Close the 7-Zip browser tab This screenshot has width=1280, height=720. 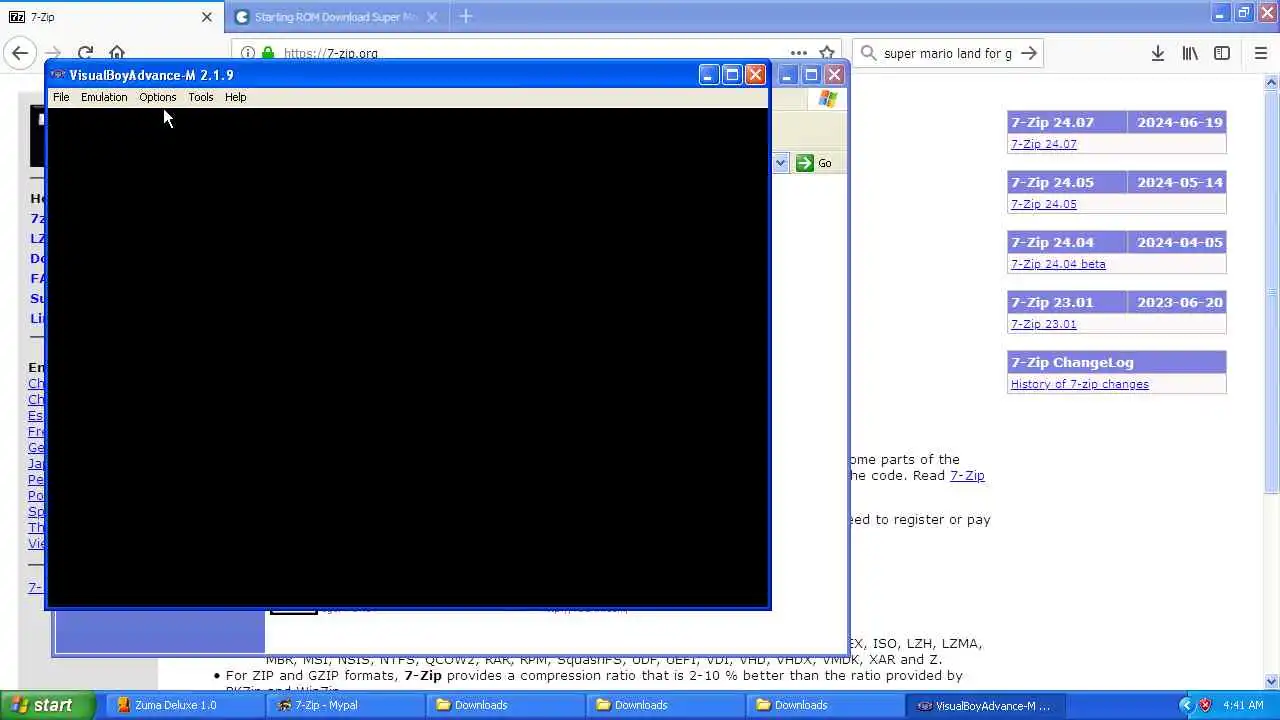(x=207, y=17)
